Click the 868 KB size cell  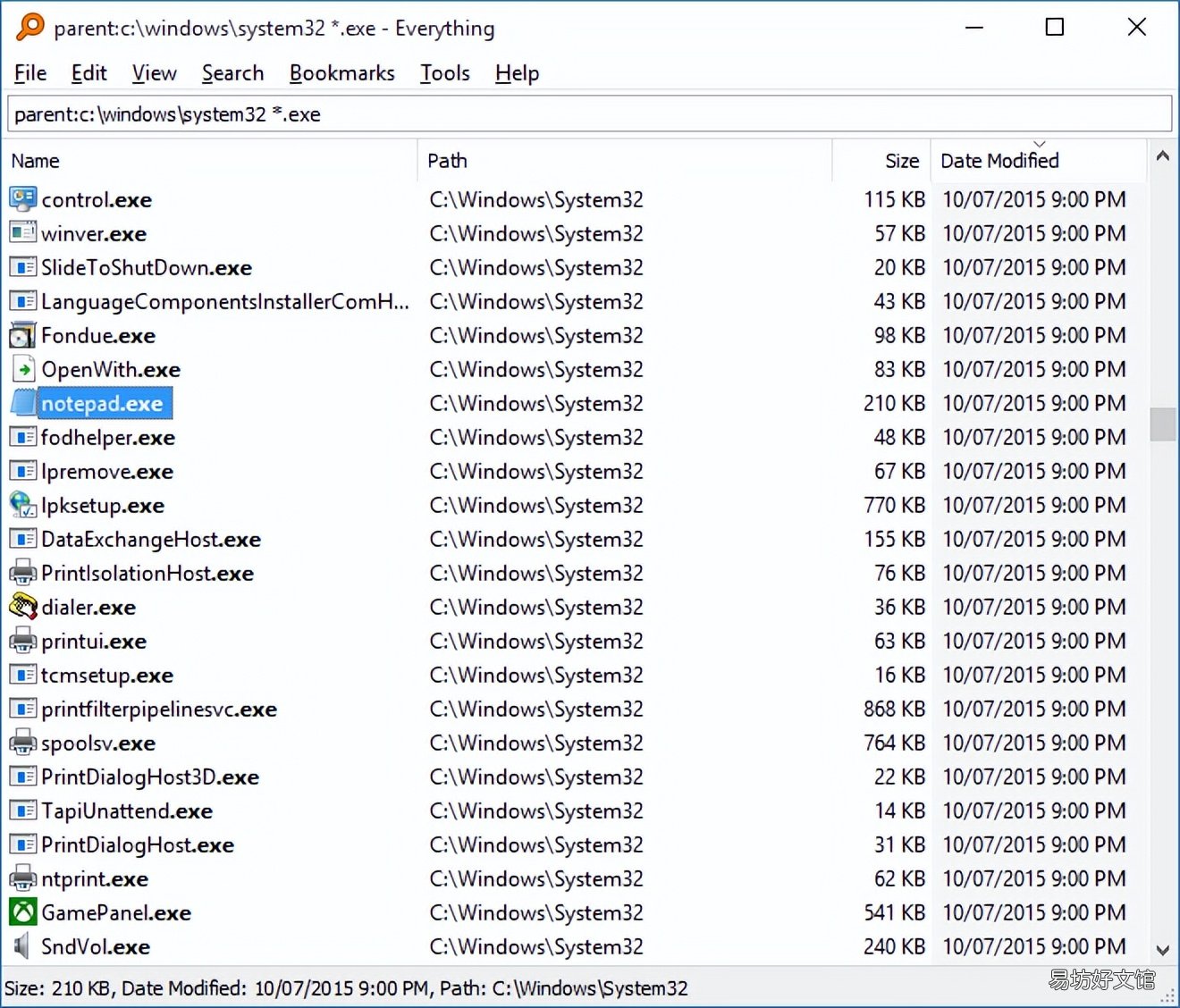click(x=894, y=709)
